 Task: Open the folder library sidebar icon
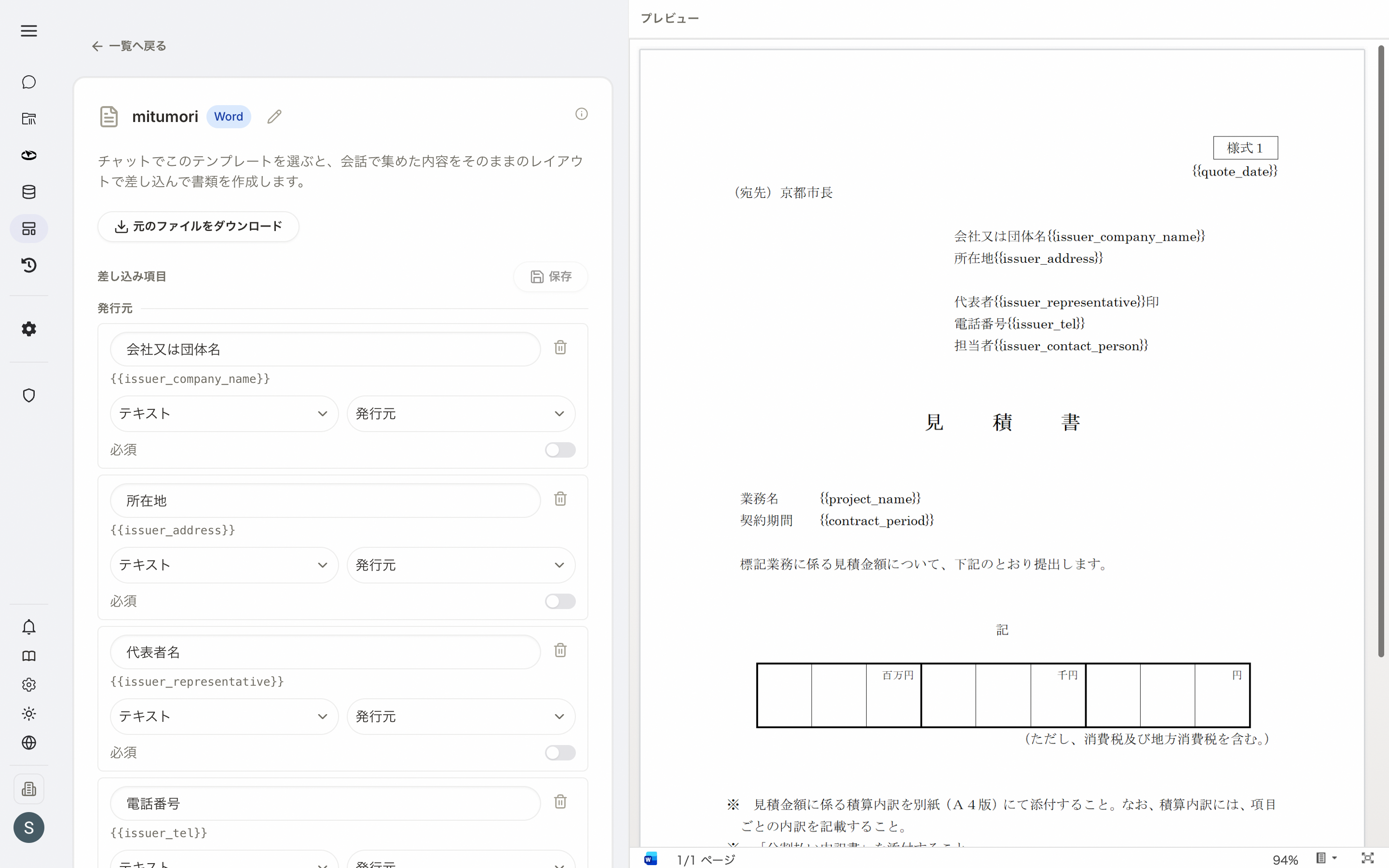click(29, 119)
